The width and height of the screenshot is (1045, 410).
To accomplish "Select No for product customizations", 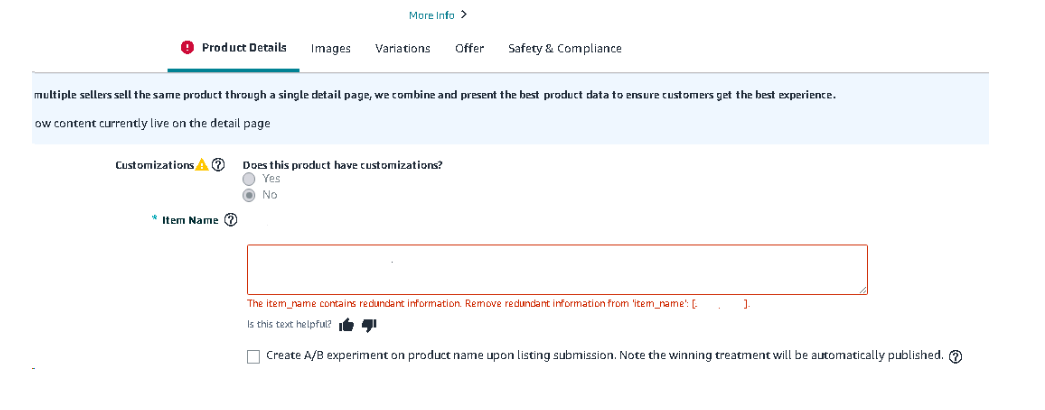I will click(x=250, y=195).
